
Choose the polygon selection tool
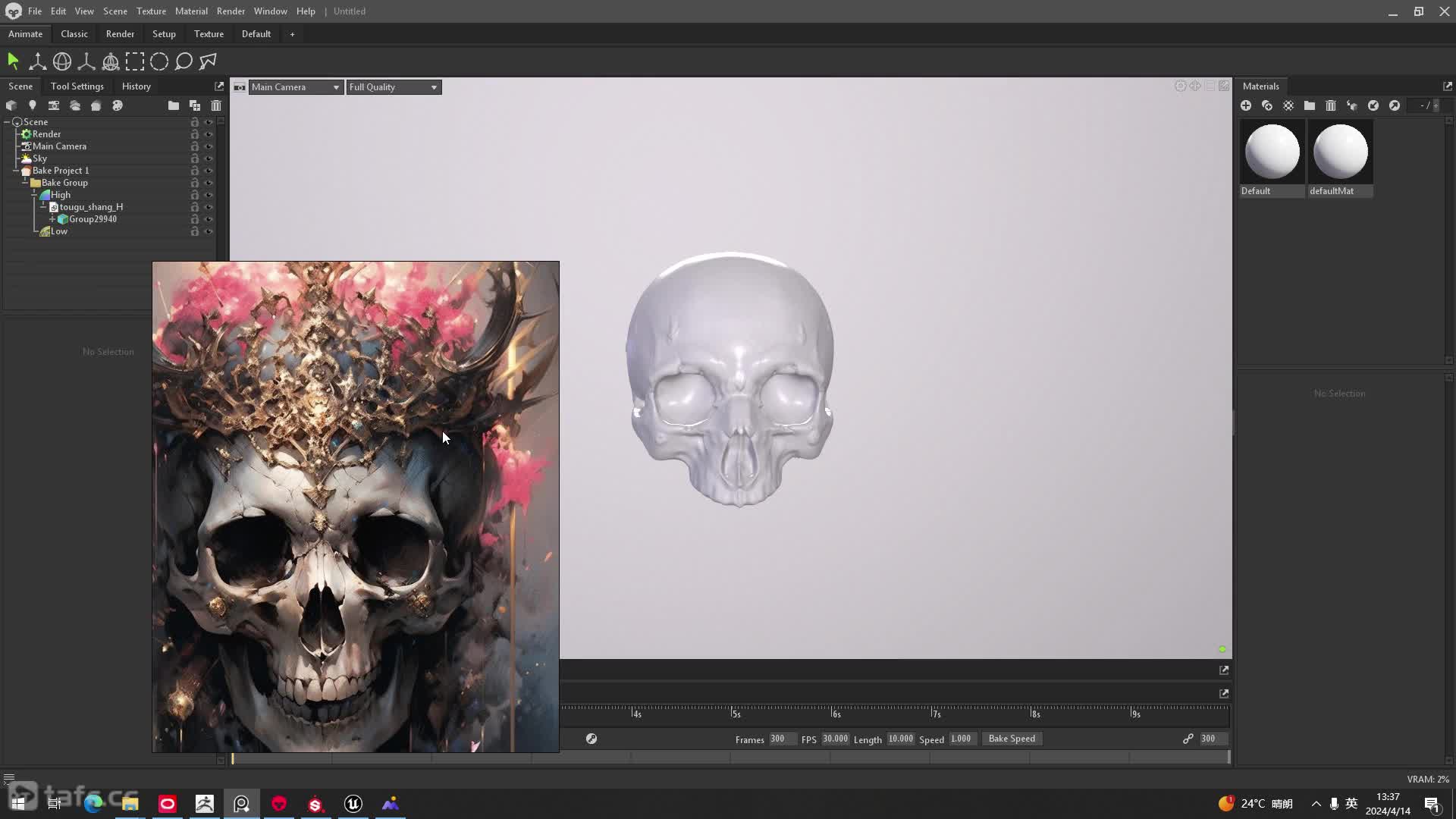pyautogui.click(x=208, y=61)
